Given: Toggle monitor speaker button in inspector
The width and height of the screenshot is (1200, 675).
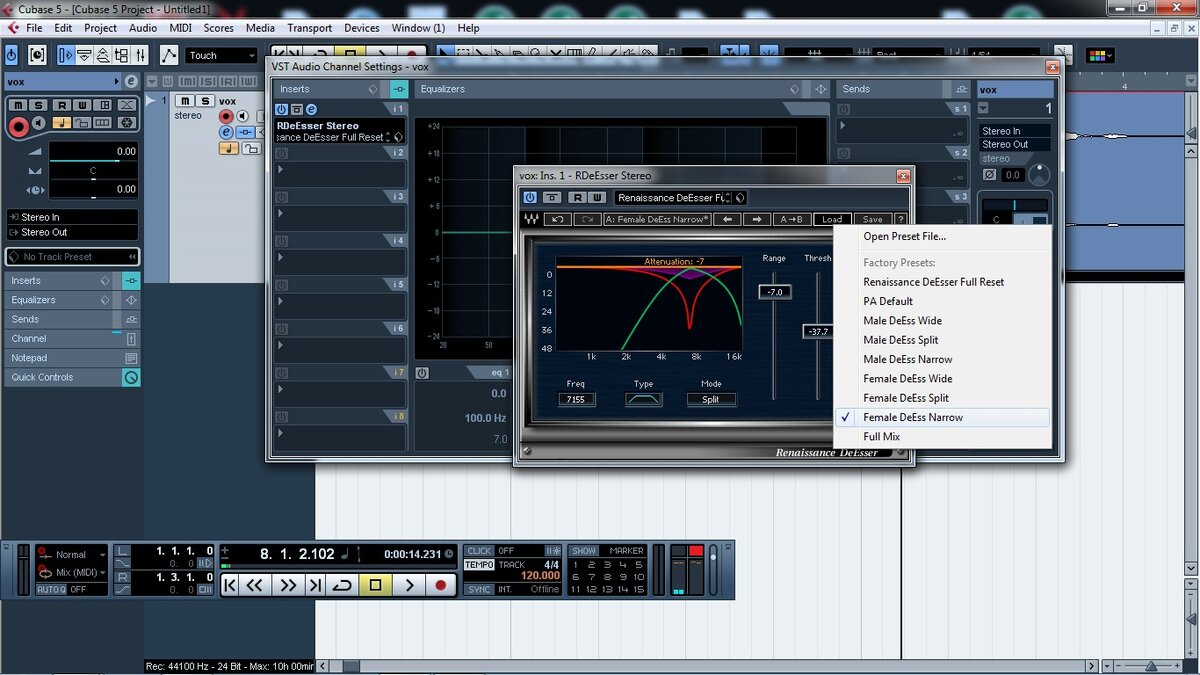Looking at the screenshot, I should coord(38,123).
